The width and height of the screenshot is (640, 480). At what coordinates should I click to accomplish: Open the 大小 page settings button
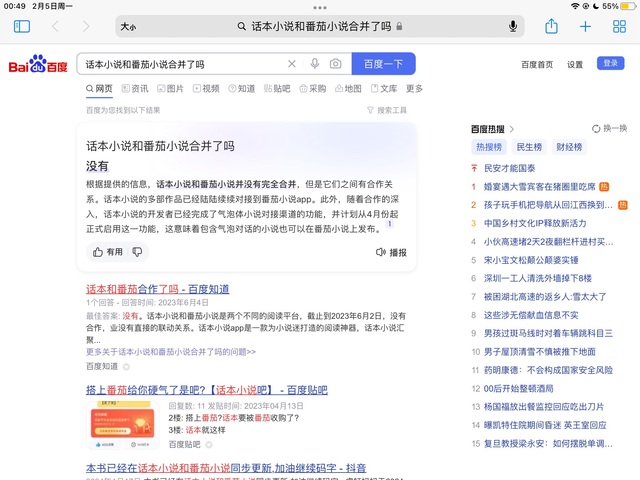[x=128, y=27]
